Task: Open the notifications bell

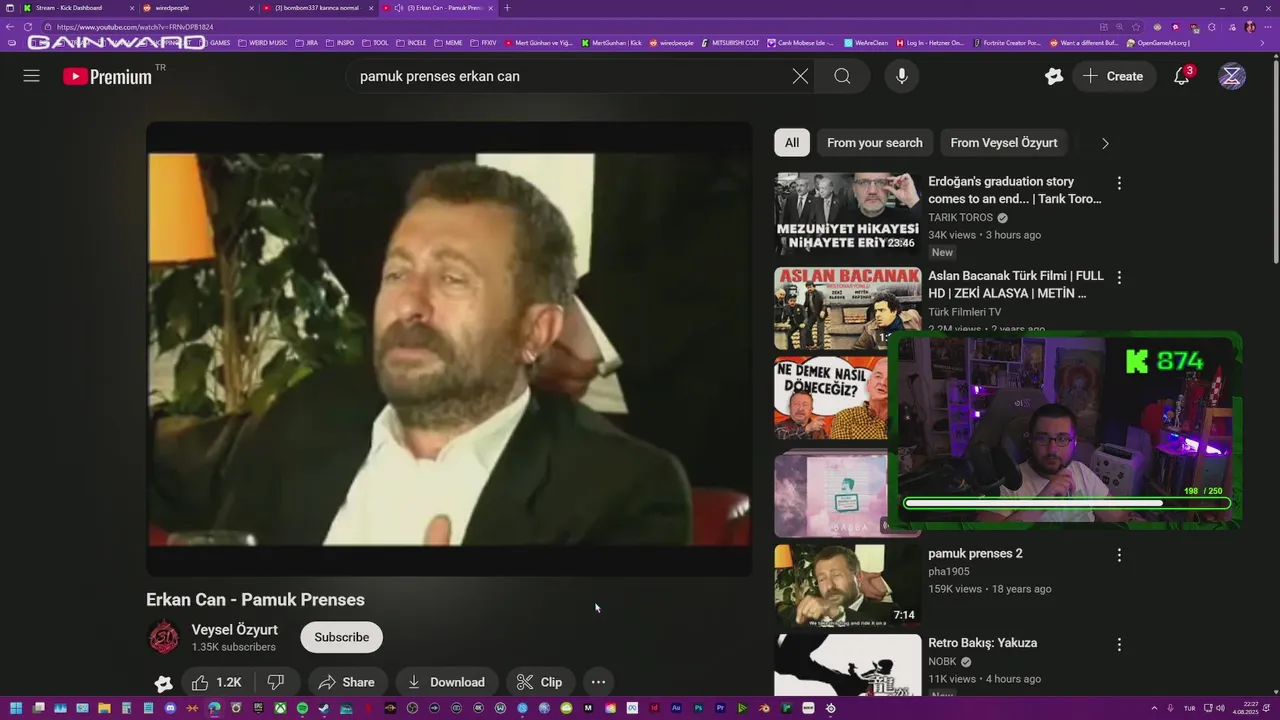Action: click(1181, 76)
